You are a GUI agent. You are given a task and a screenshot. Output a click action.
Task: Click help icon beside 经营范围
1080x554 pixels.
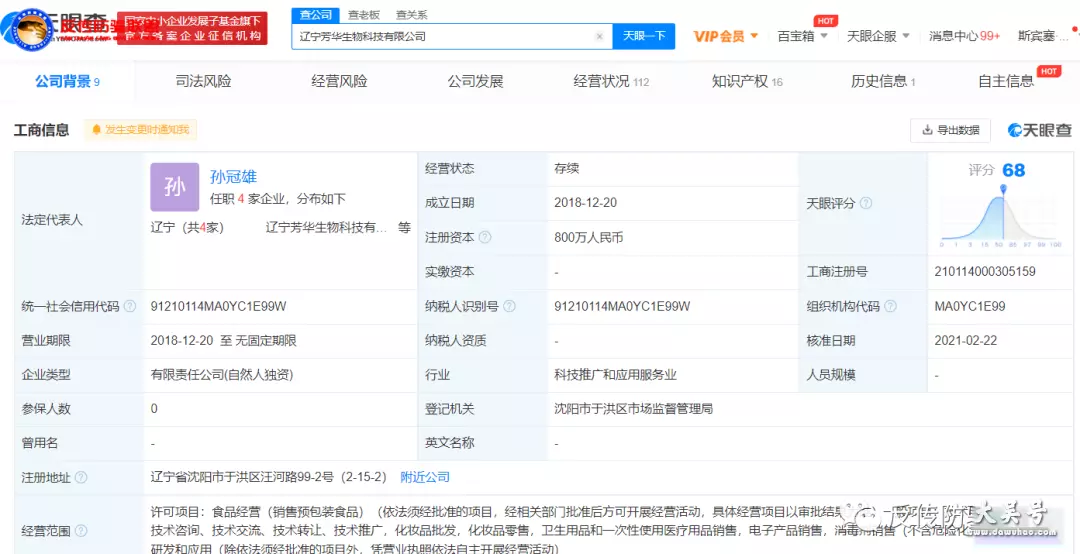(x=81, y=531)
